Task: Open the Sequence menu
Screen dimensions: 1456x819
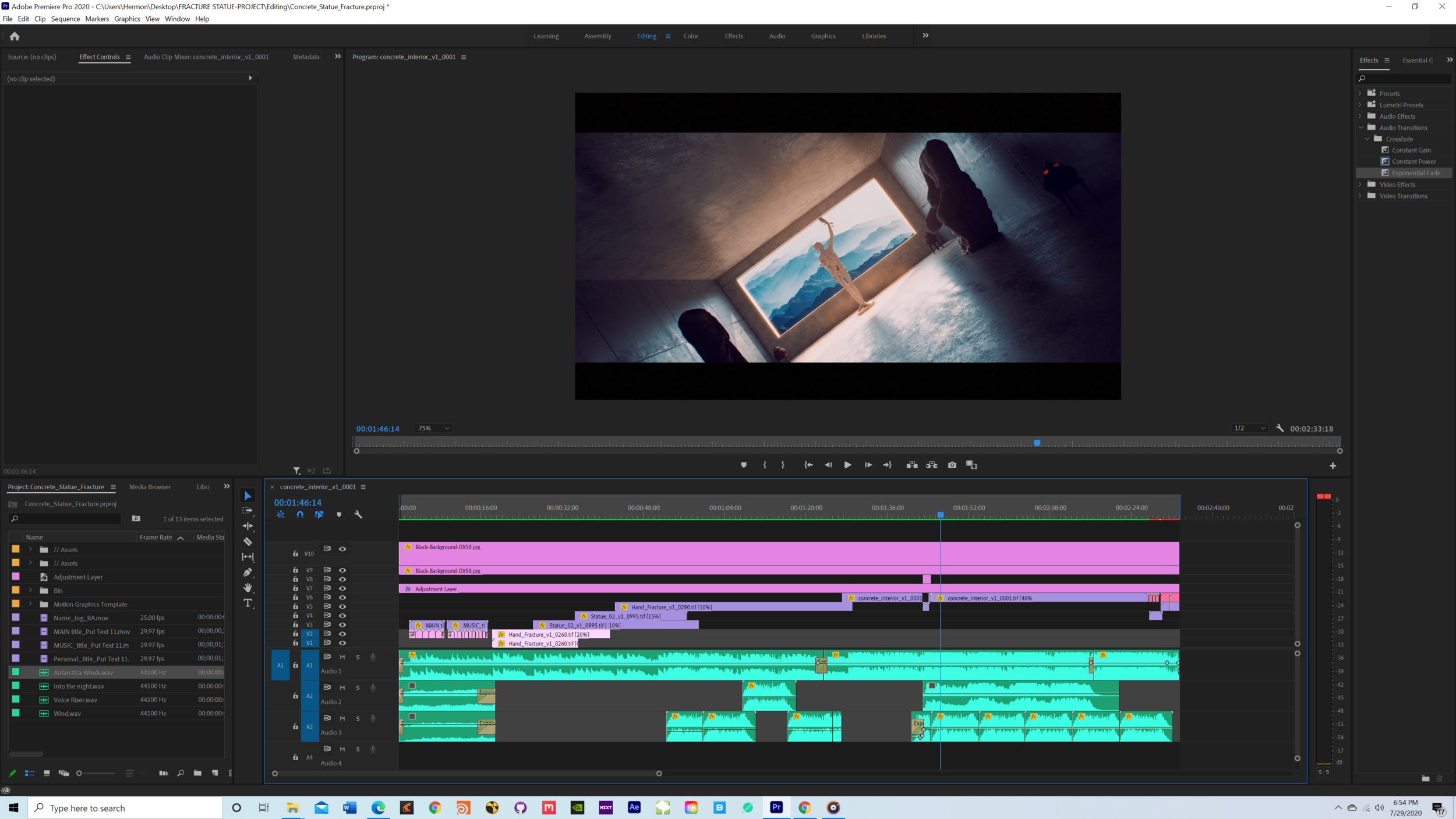Action: 65,19
